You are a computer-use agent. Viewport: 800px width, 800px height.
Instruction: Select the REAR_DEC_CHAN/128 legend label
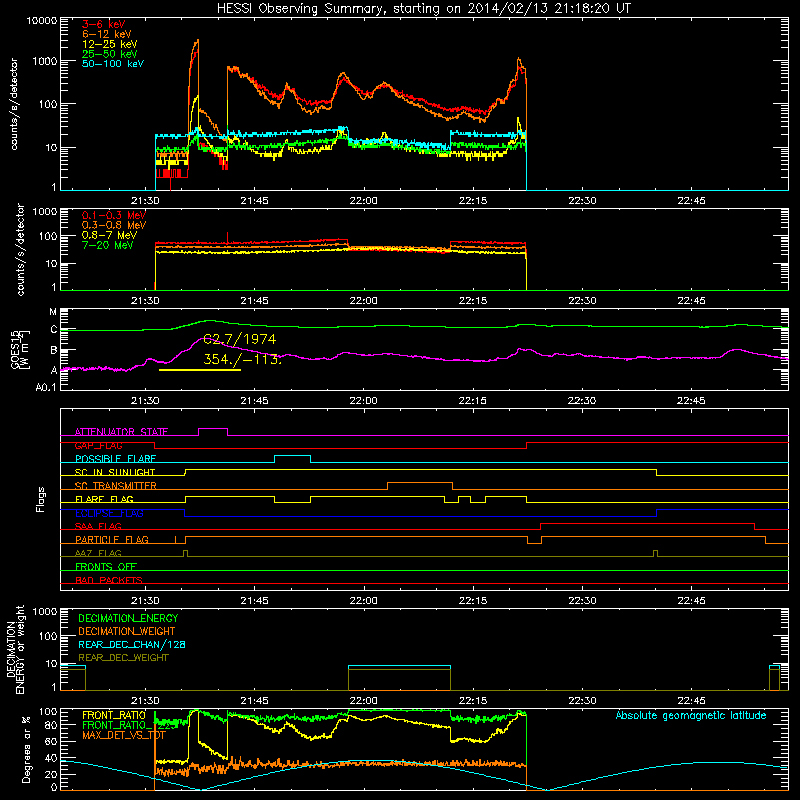click(x=132, y=644)
